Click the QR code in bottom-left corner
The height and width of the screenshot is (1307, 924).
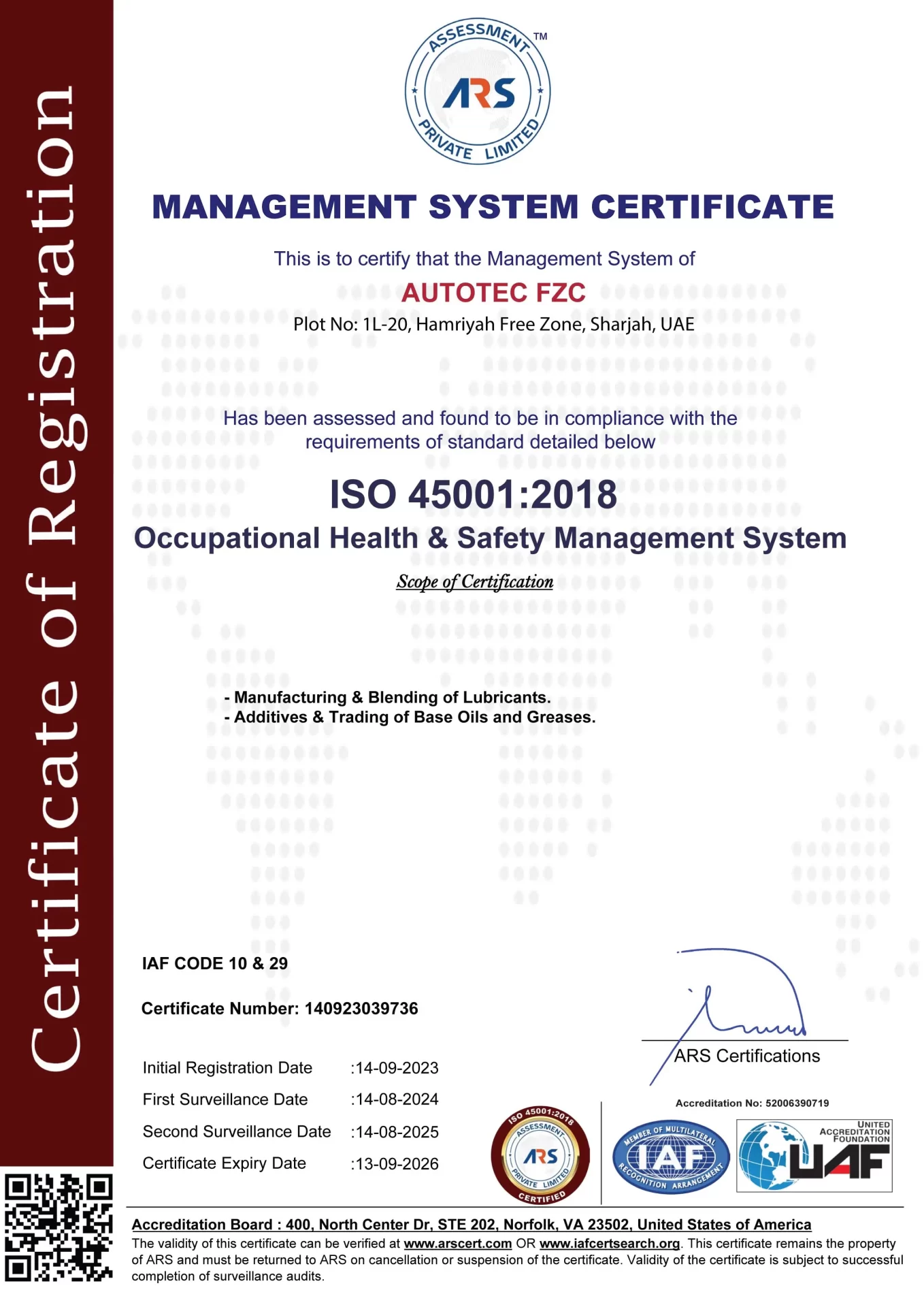(x=58, y=1227)
